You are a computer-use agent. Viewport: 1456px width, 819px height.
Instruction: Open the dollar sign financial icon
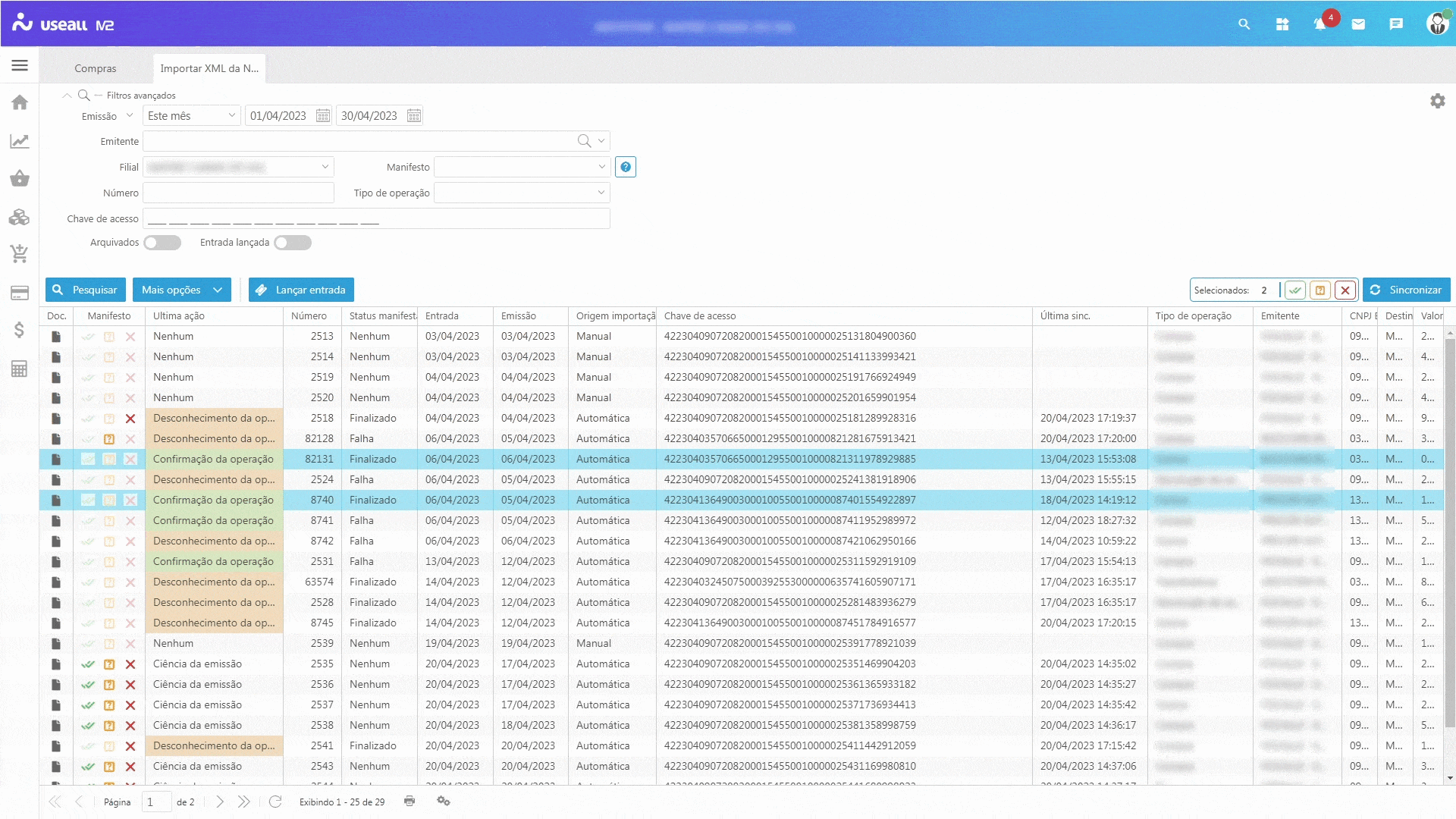(x=20, y=330)
